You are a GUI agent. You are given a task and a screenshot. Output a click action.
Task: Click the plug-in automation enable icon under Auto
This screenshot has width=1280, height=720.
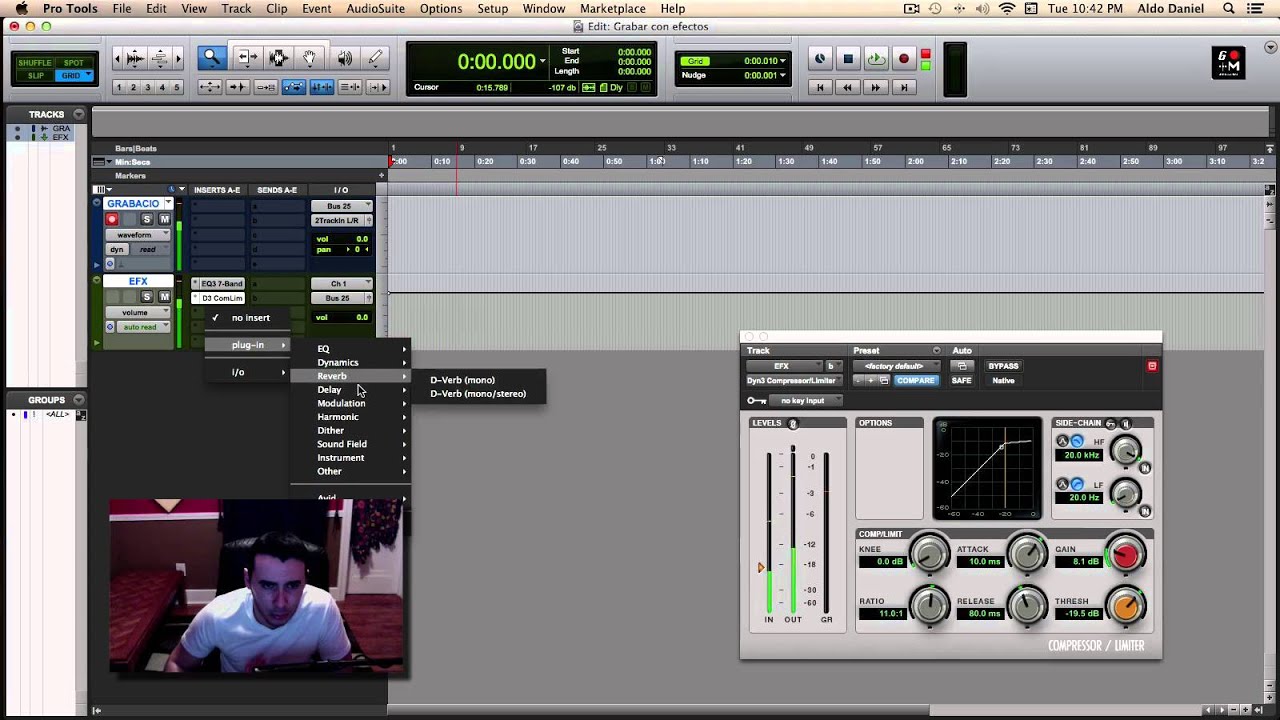tap(961, 366)
